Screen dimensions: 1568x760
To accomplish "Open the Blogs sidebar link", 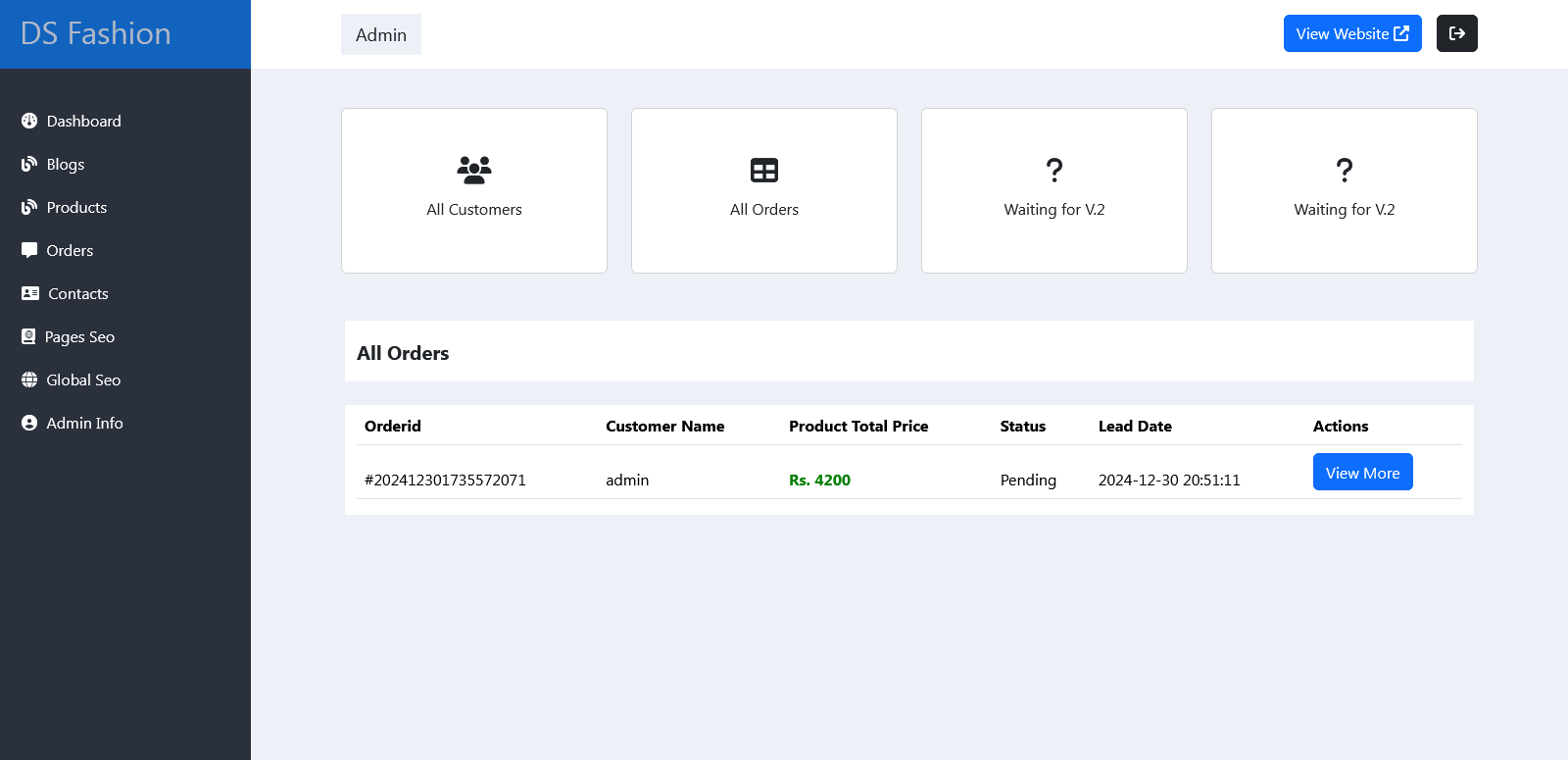I will tap(66, 164).
